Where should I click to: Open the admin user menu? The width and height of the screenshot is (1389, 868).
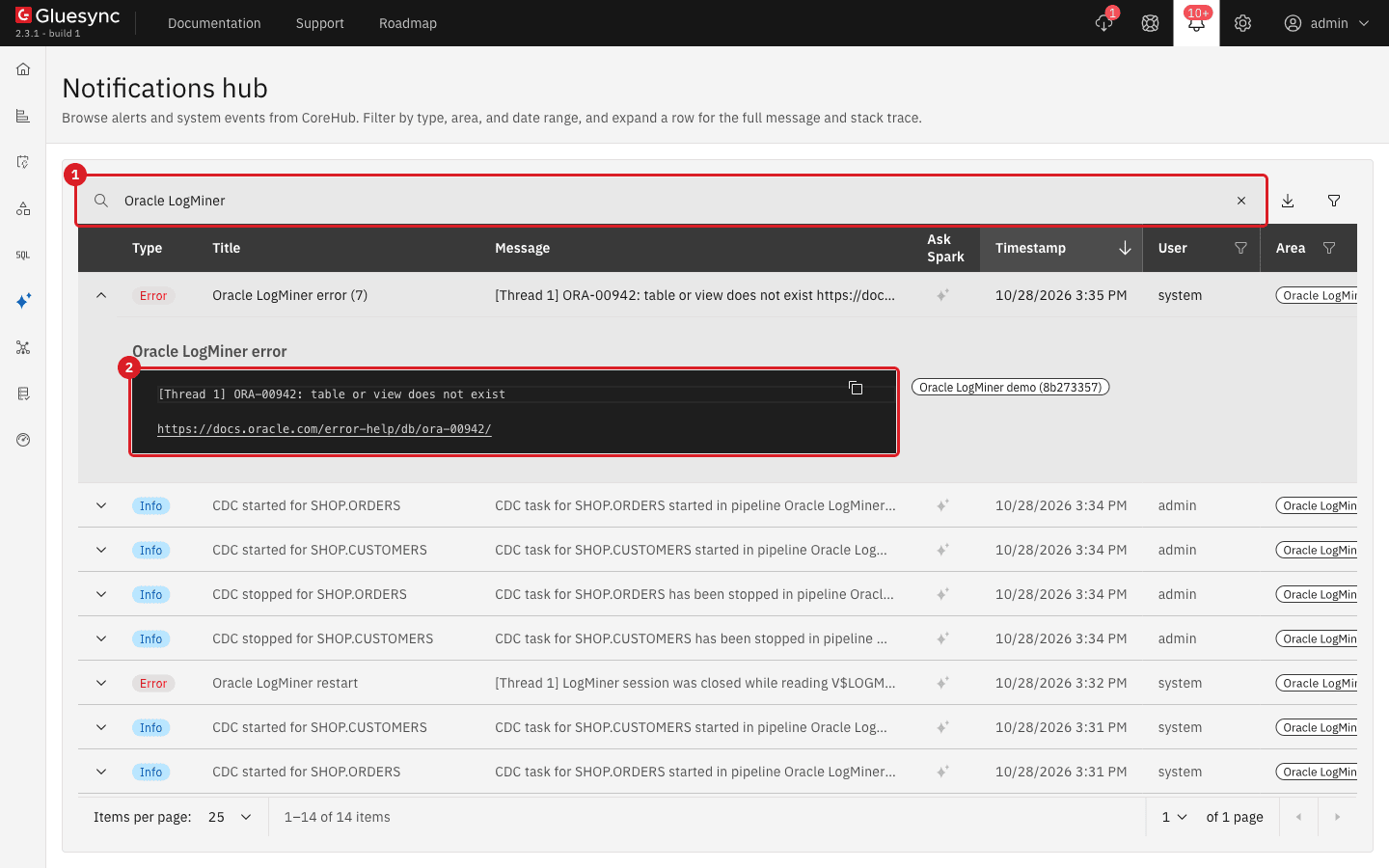pyautogui.click(x=1327, y=23)
